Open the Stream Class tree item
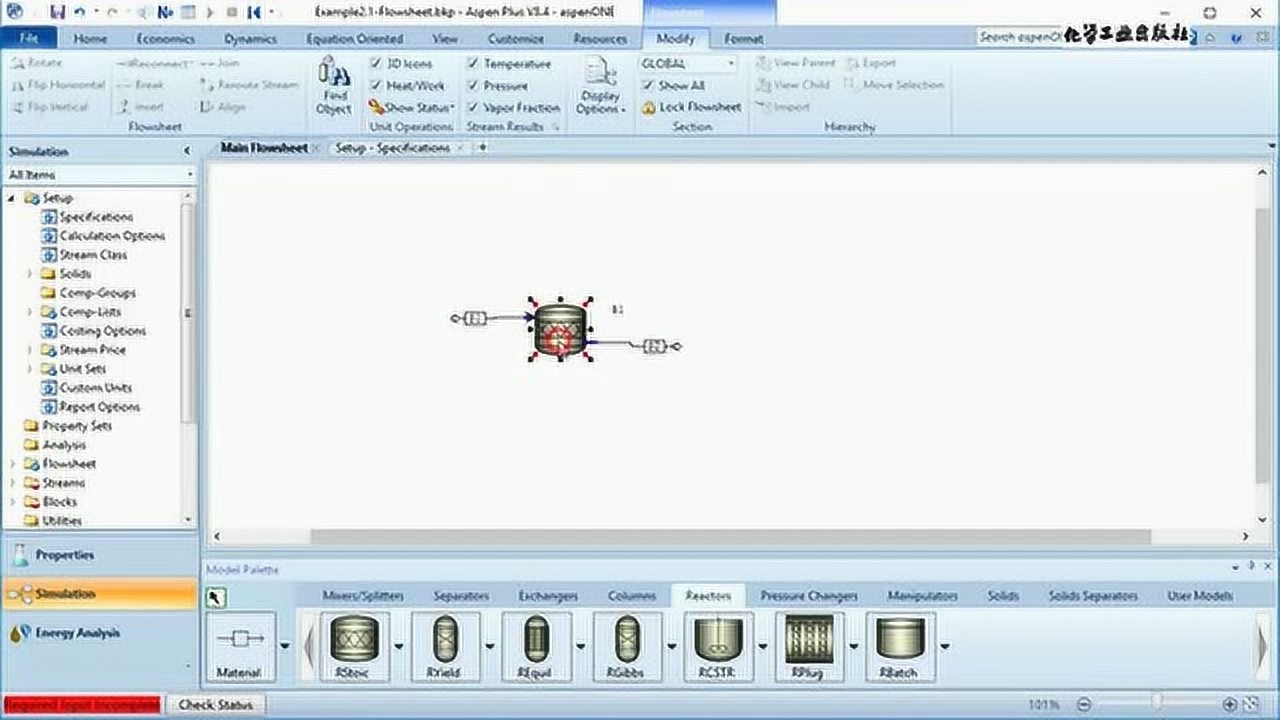Image resolution: width=1280 pixels, height=720 pixels. point(85,255)
